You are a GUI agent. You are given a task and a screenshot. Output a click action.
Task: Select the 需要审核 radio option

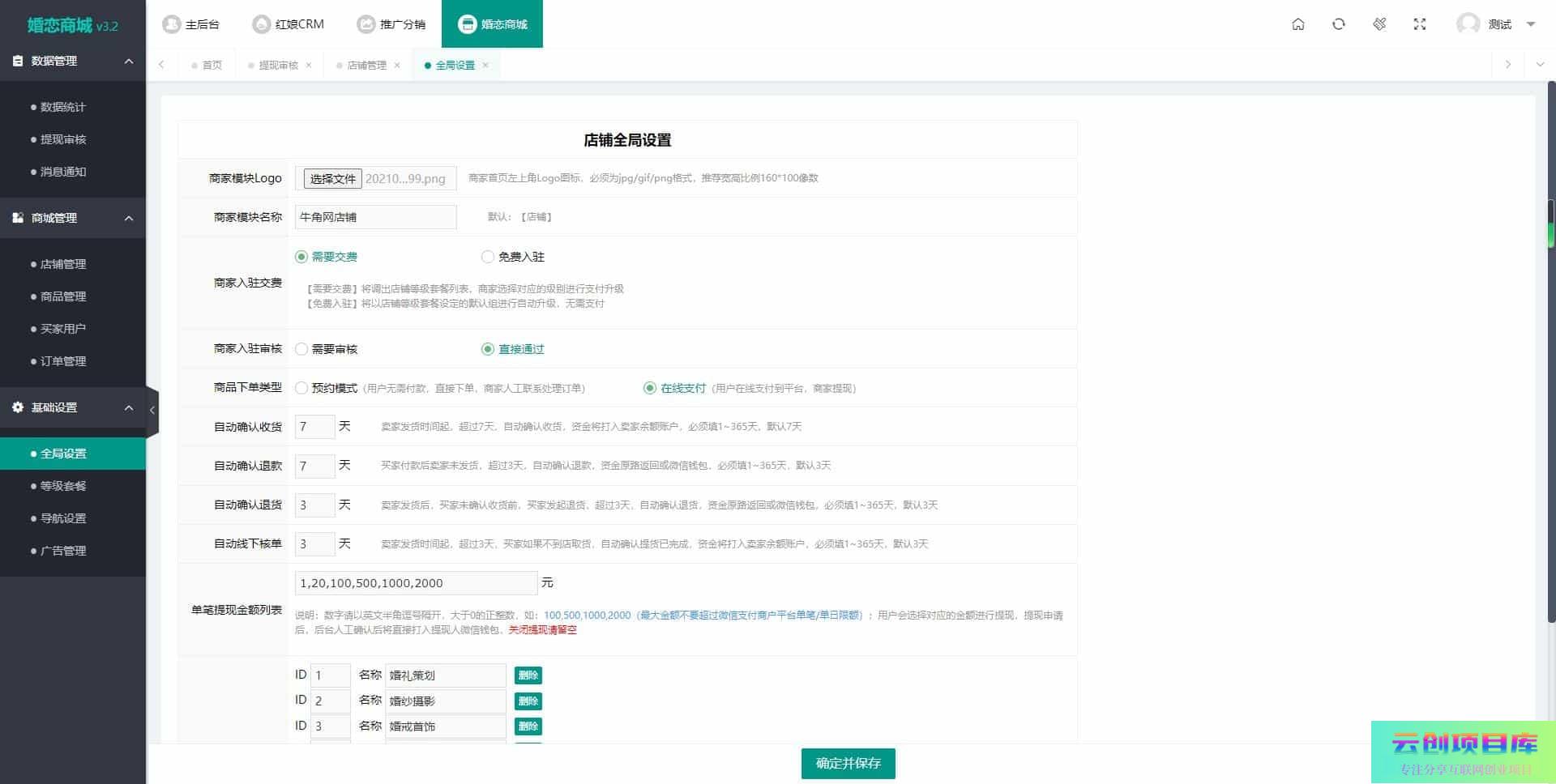point(301,349)
